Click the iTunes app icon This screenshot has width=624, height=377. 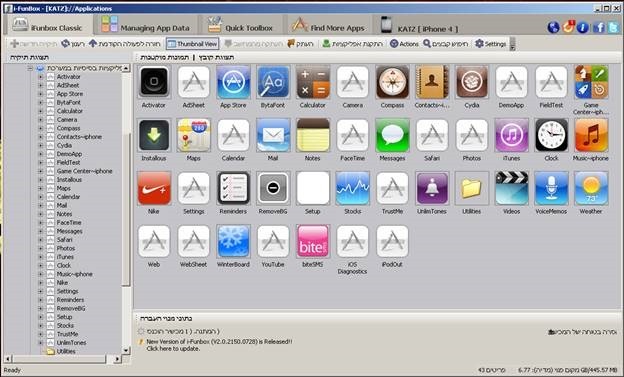click(511, 135)
